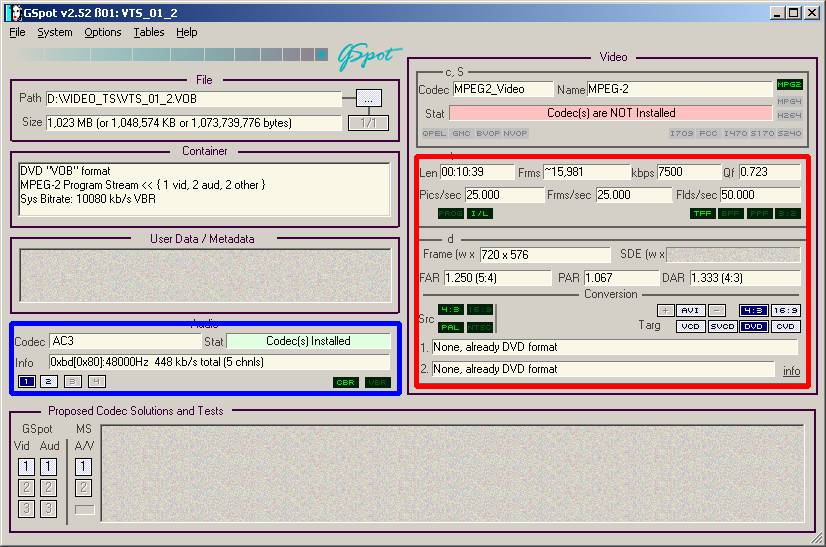826x547 pixels.
Task: Click MS A/V test button 1
Action: (83, 466)
